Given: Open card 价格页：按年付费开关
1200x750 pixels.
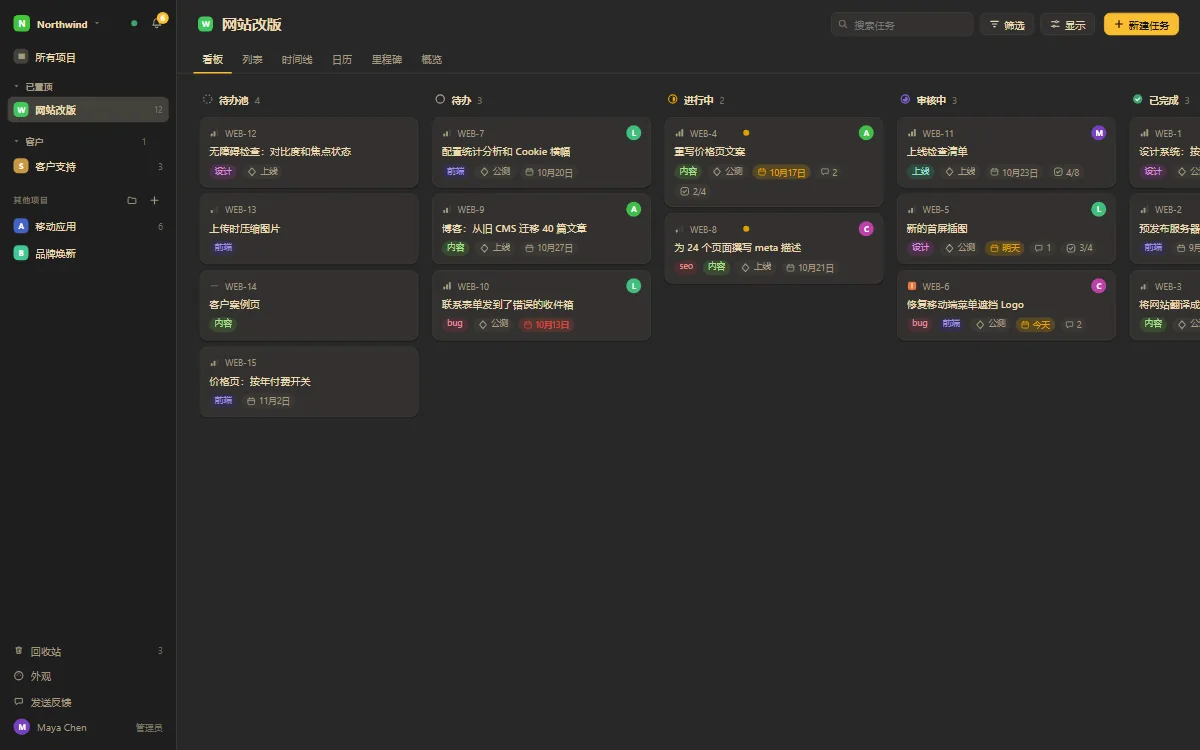Looking at the screenshot, I should [309, 381].
